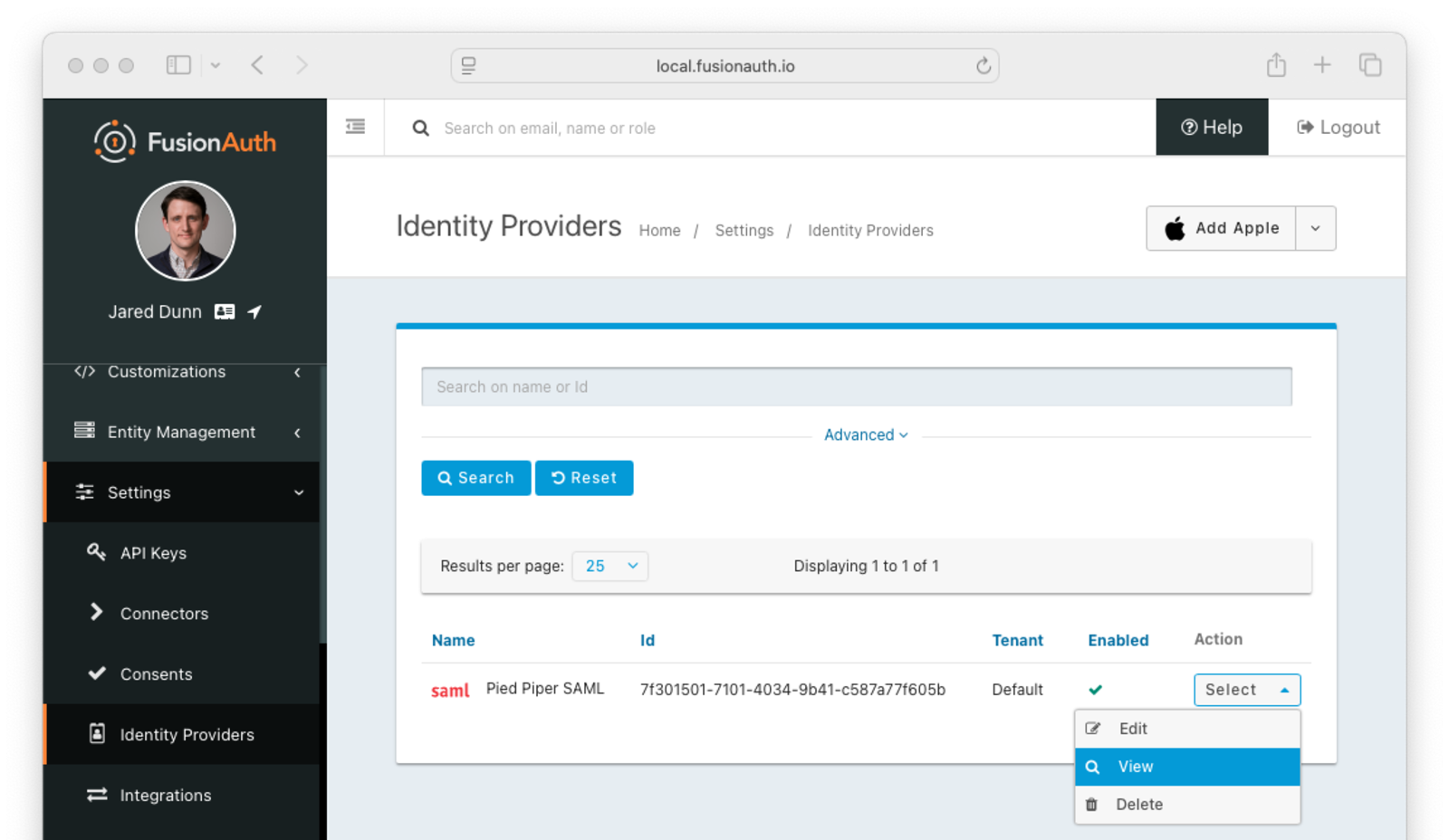
Task: Click the Search button below the filter field
Action: 475,478
